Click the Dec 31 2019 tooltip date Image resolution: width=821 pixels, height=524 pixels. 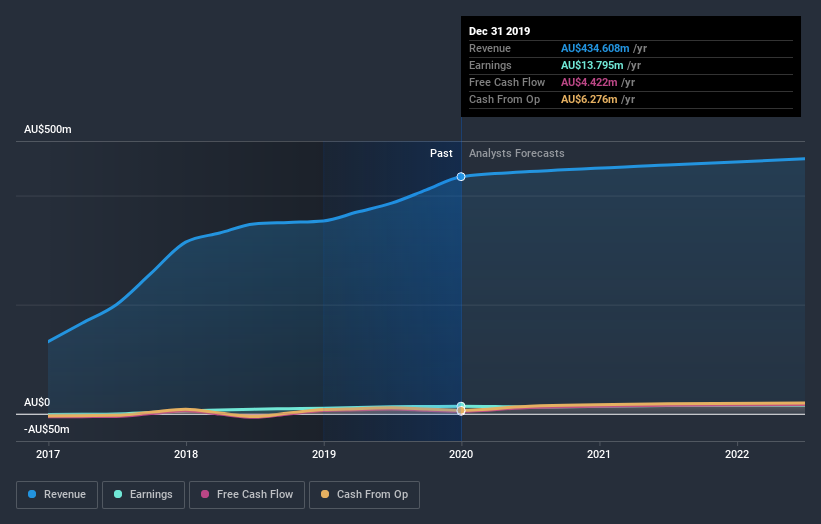pyautogui.click(x=500, y=31)
